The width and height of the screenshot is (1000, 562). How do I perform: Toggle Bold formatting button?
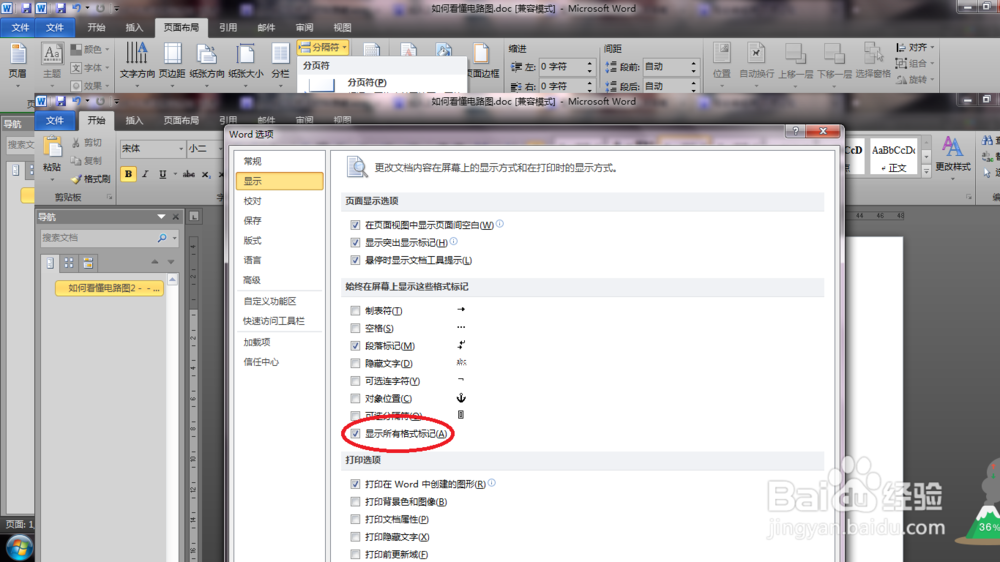click(x=128, y=174)
